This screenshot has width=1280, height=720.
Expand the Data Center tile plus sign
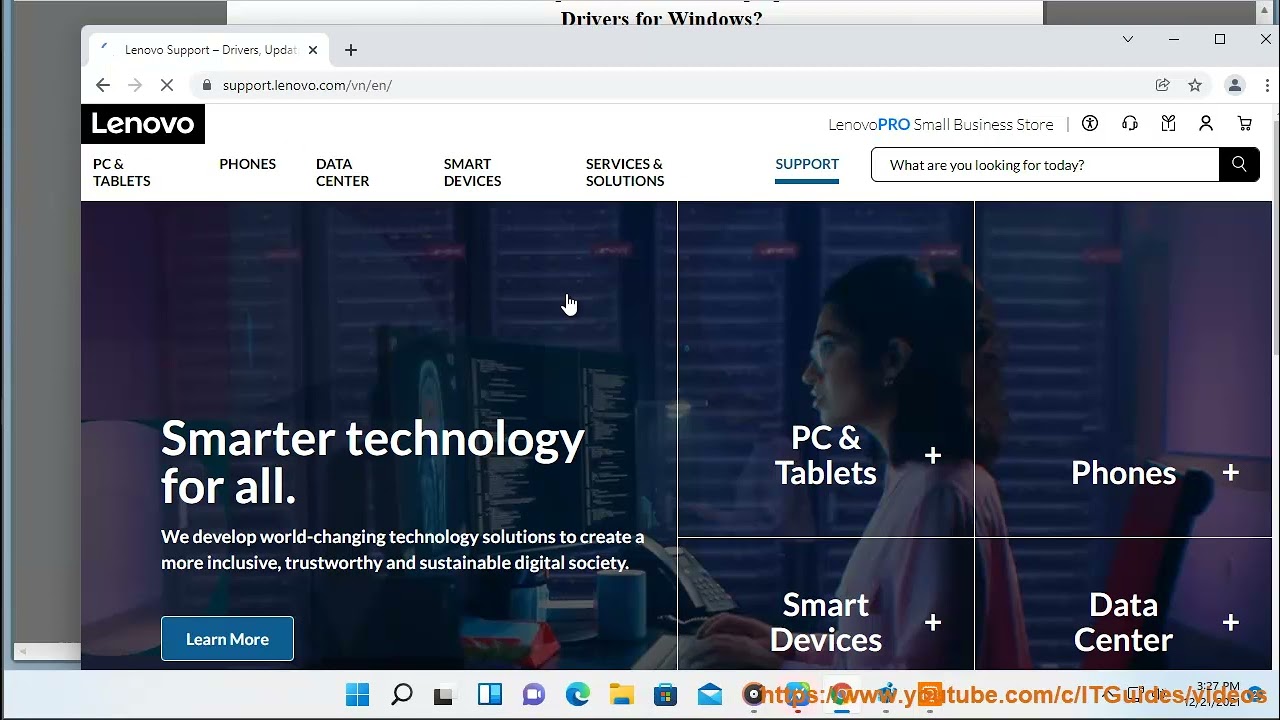pyautogui.click(x=1231, y=623)
